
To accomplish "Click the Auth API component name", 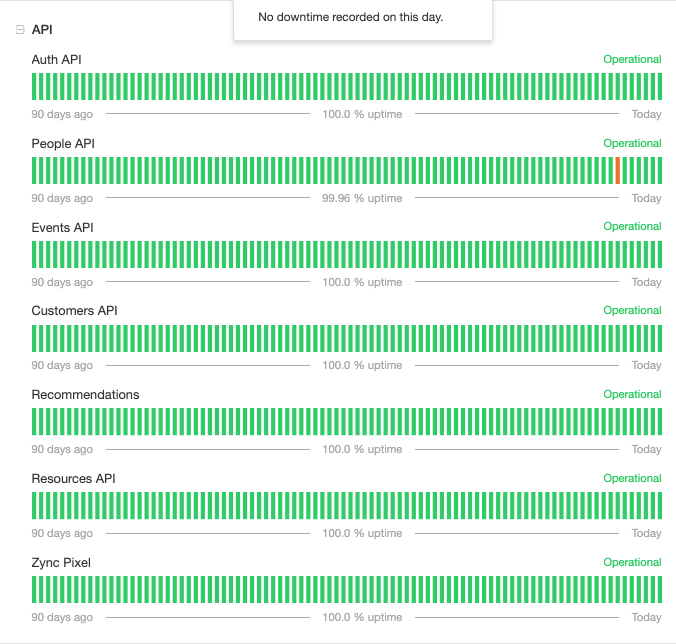I will (56, 59).
